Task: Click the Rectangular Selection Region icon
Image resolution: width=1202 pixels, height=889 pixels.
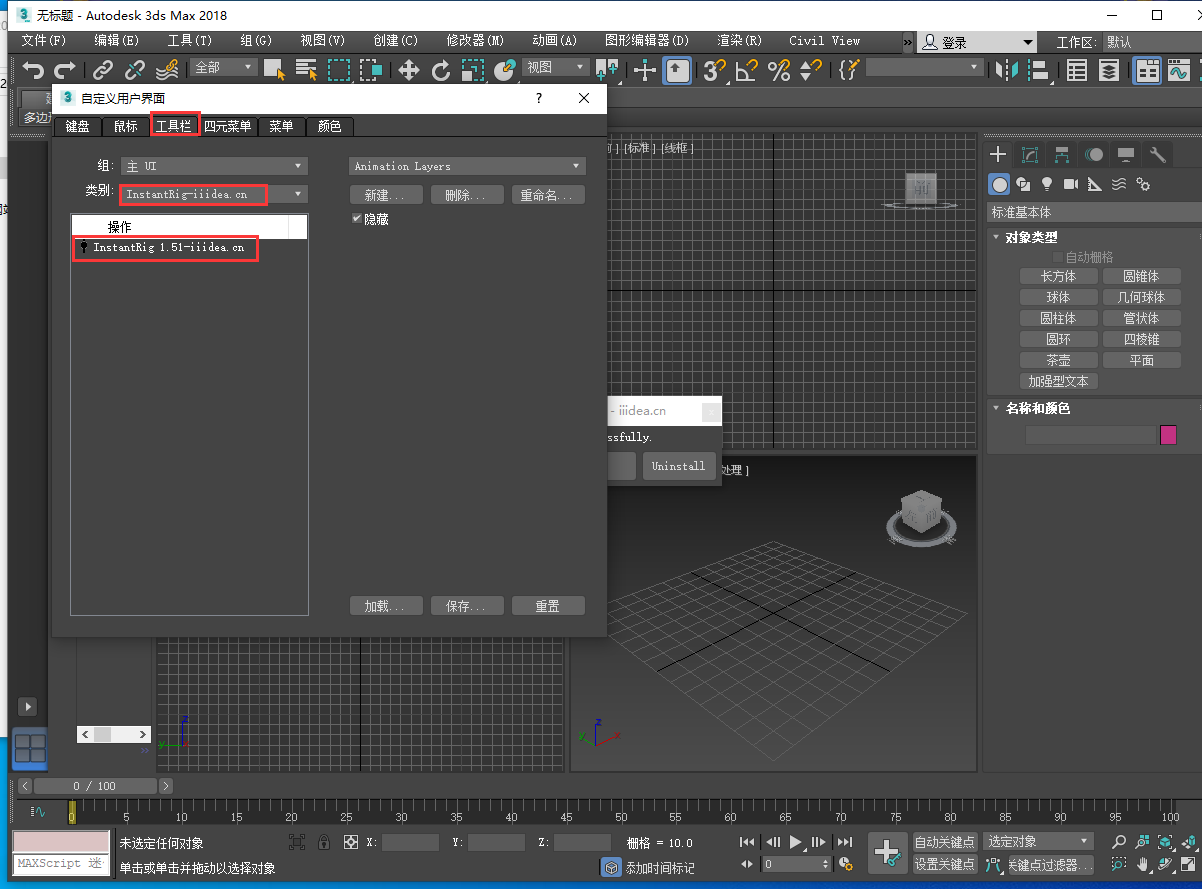Action: (x=340, y=70)
